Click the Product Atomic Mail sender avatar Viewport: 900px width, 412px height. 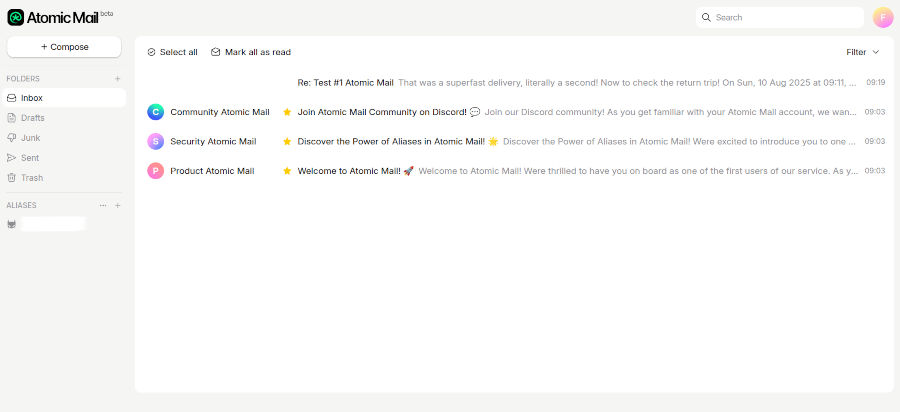pyautogui.click(x=156, y=171)
